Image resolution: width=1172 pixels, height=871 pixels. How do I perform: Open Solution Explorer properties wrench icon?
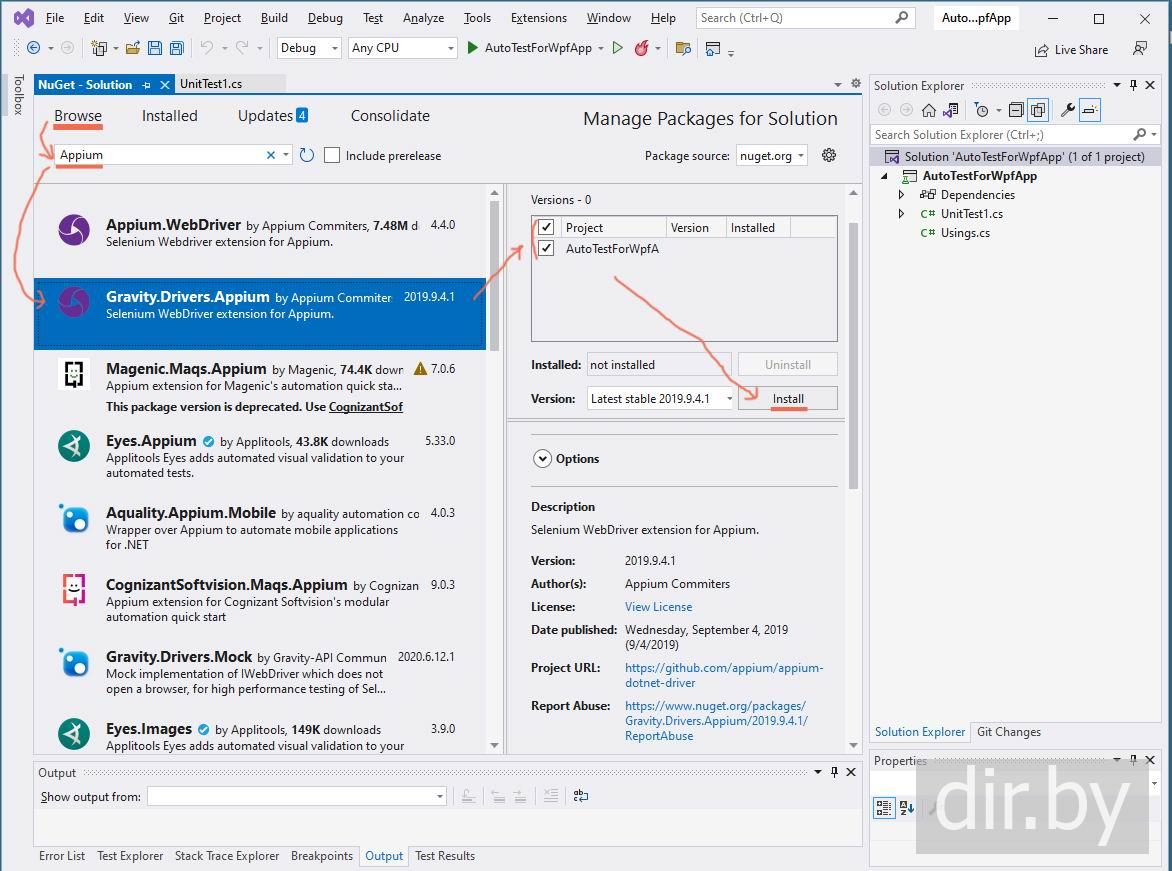1067,110
